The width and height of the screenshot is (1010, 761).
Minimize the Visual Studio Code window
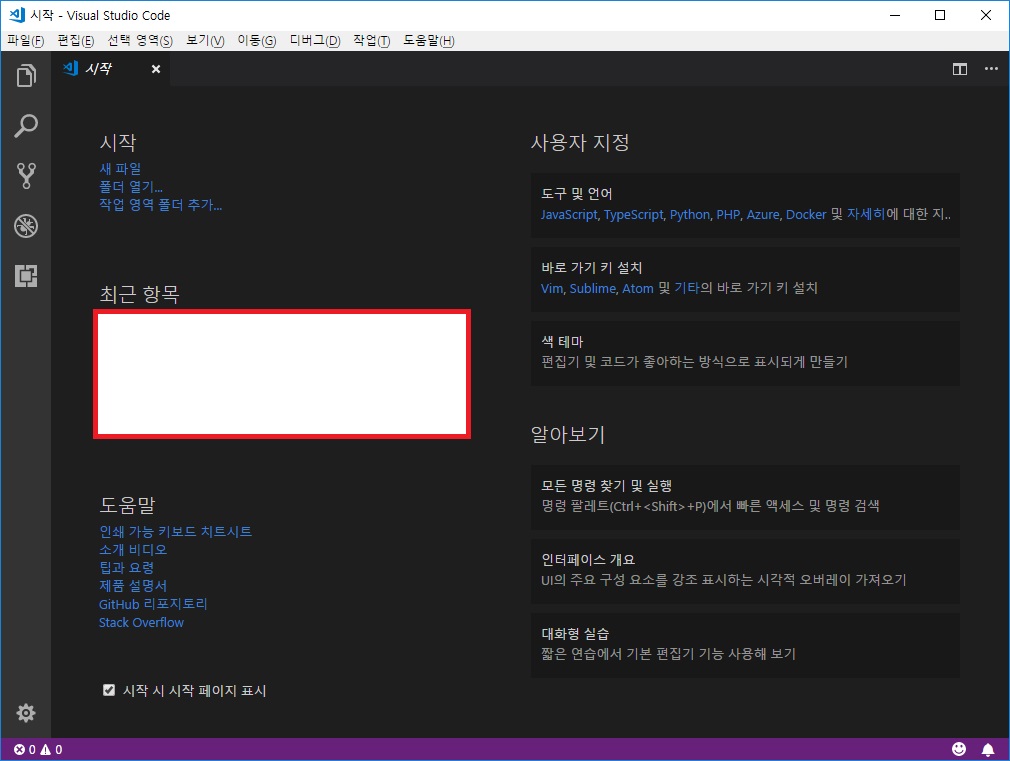[895, 15]
